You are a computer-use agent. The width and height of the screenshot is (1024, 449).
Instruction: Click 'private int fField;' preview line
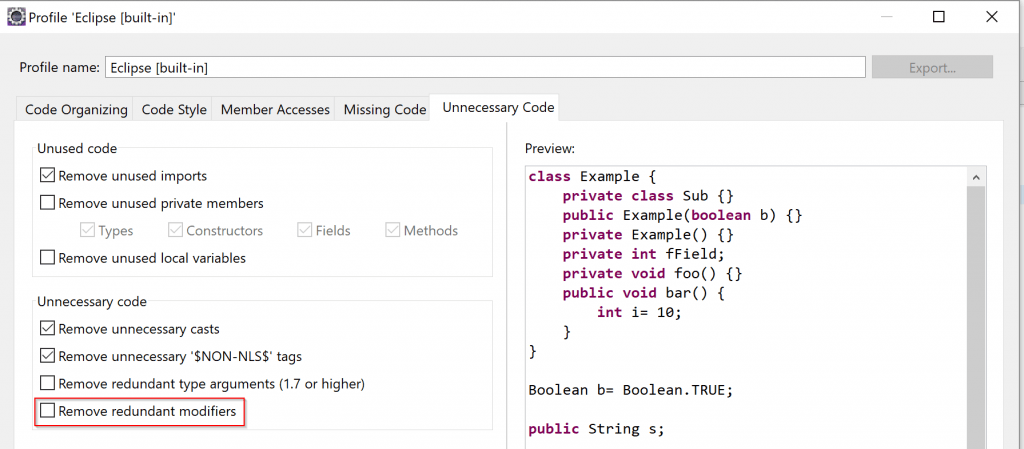point(644,254)
